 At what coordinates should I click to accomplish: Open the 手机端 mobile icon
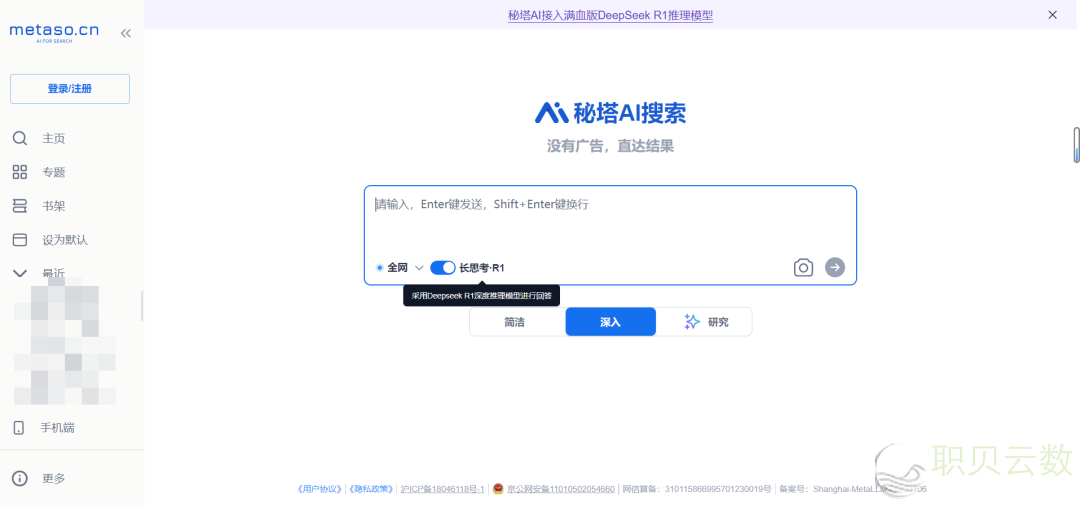pyautogui.click(x=19, y=428)
